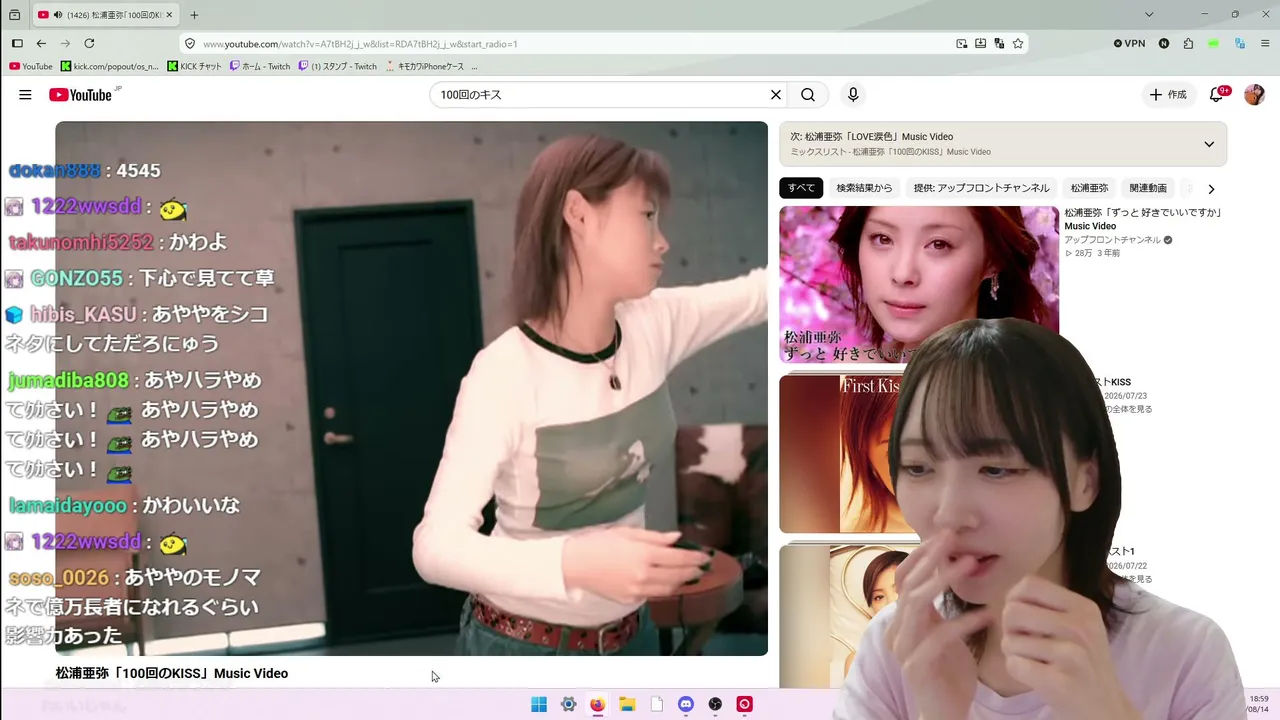Open a new browser tab
Viewport: 1280px width, 720px height.
(194, 15)
